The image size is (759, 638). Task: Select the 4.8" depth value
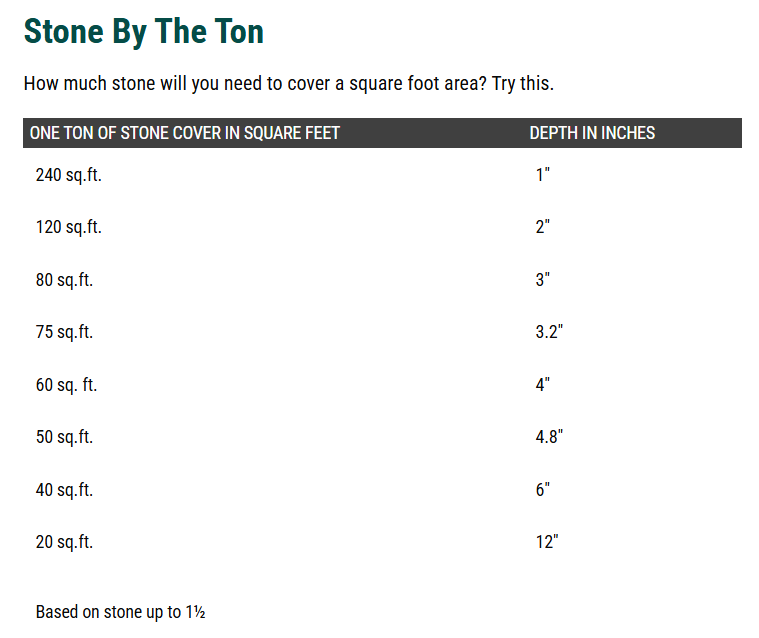549,437
